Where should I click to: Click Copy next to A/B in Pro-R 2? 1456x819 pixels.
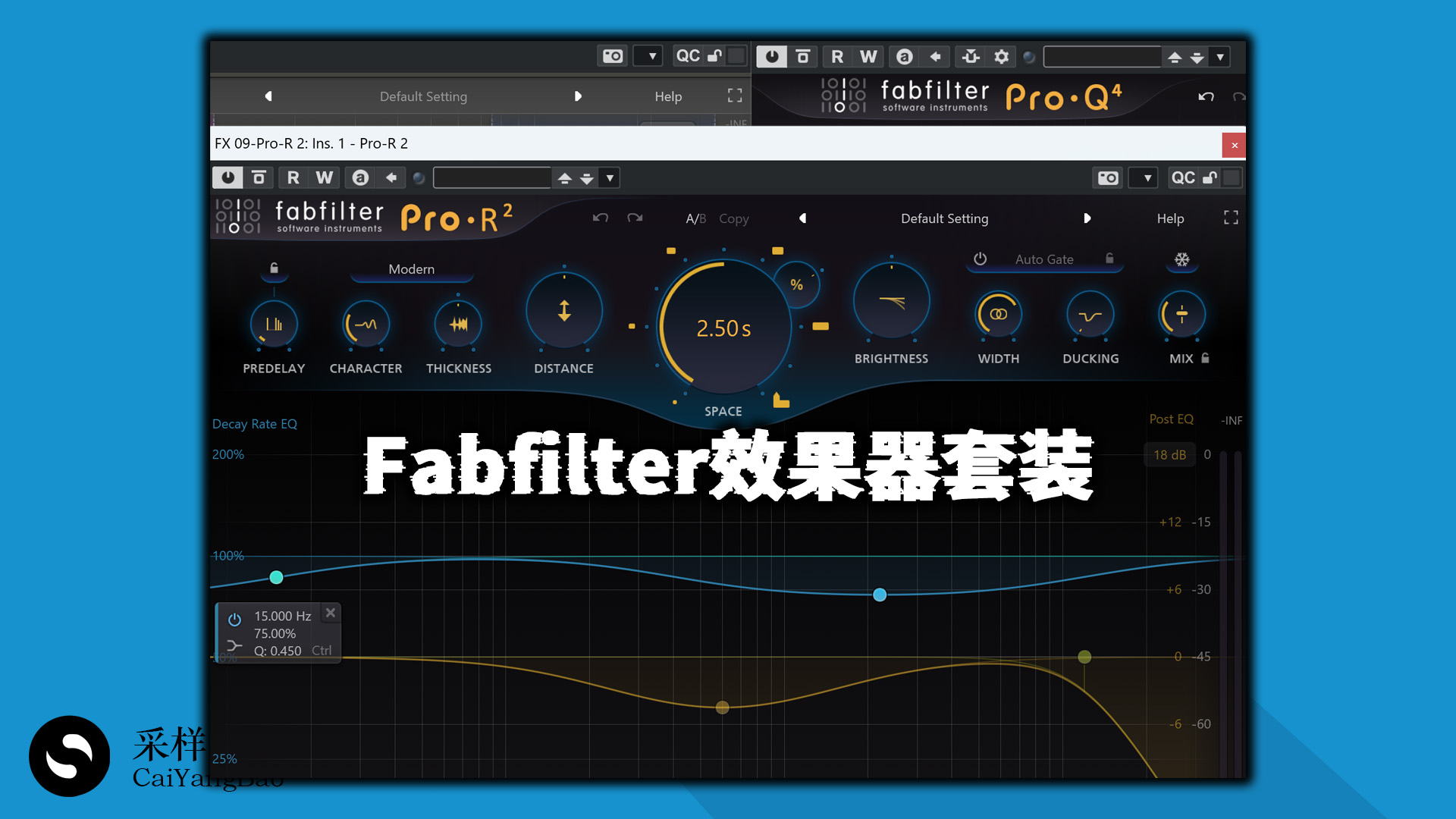tap(733, 218)
